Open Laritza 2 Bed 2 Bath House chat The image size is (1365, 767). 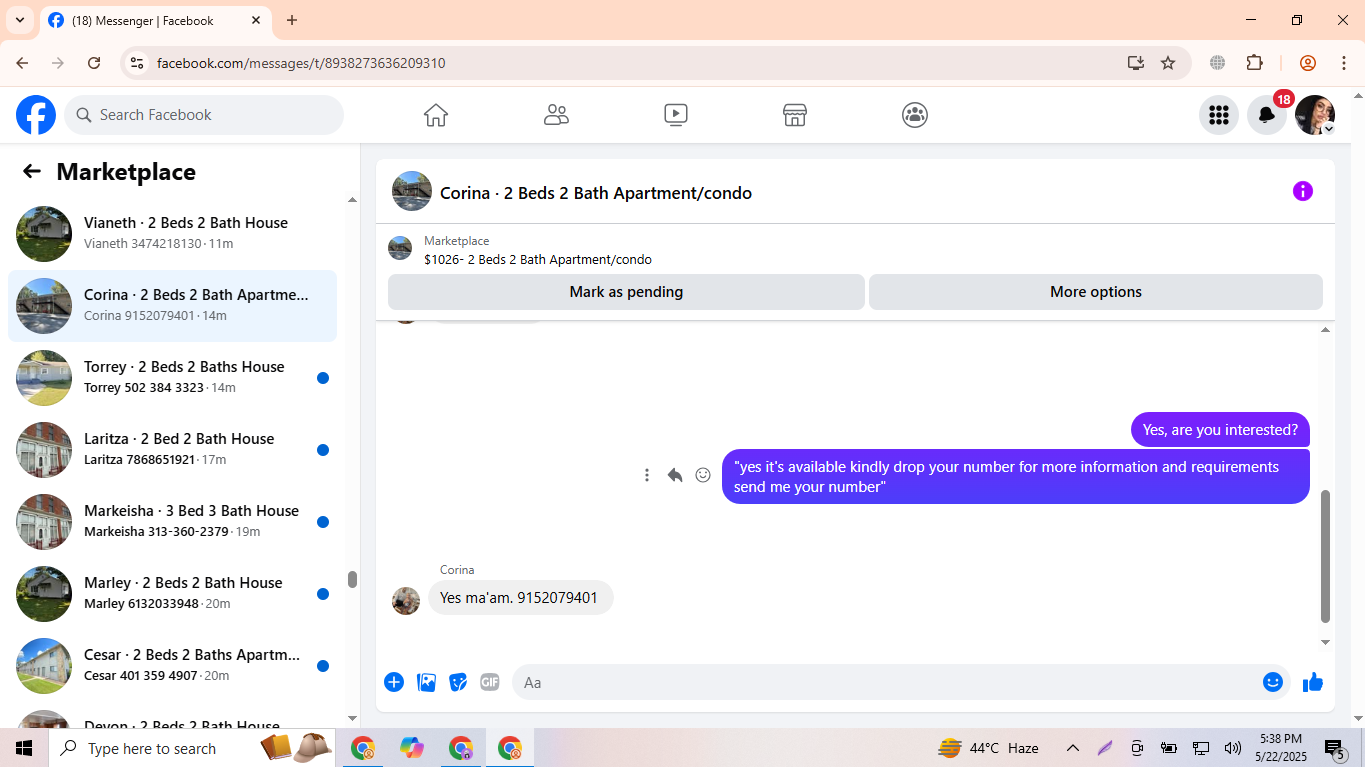coord(172,449)
